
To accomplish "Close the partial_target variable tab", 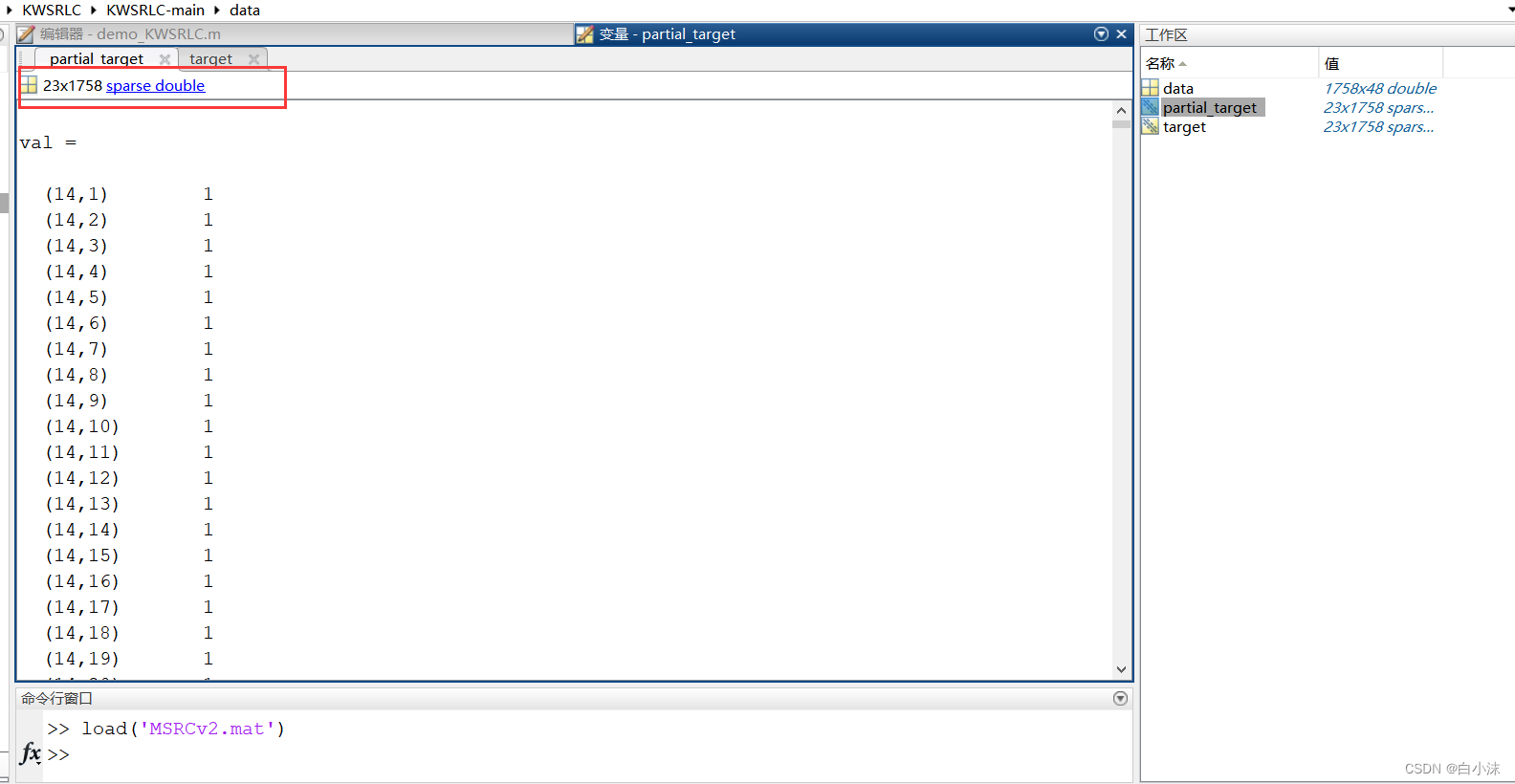I will coord(165,59).
